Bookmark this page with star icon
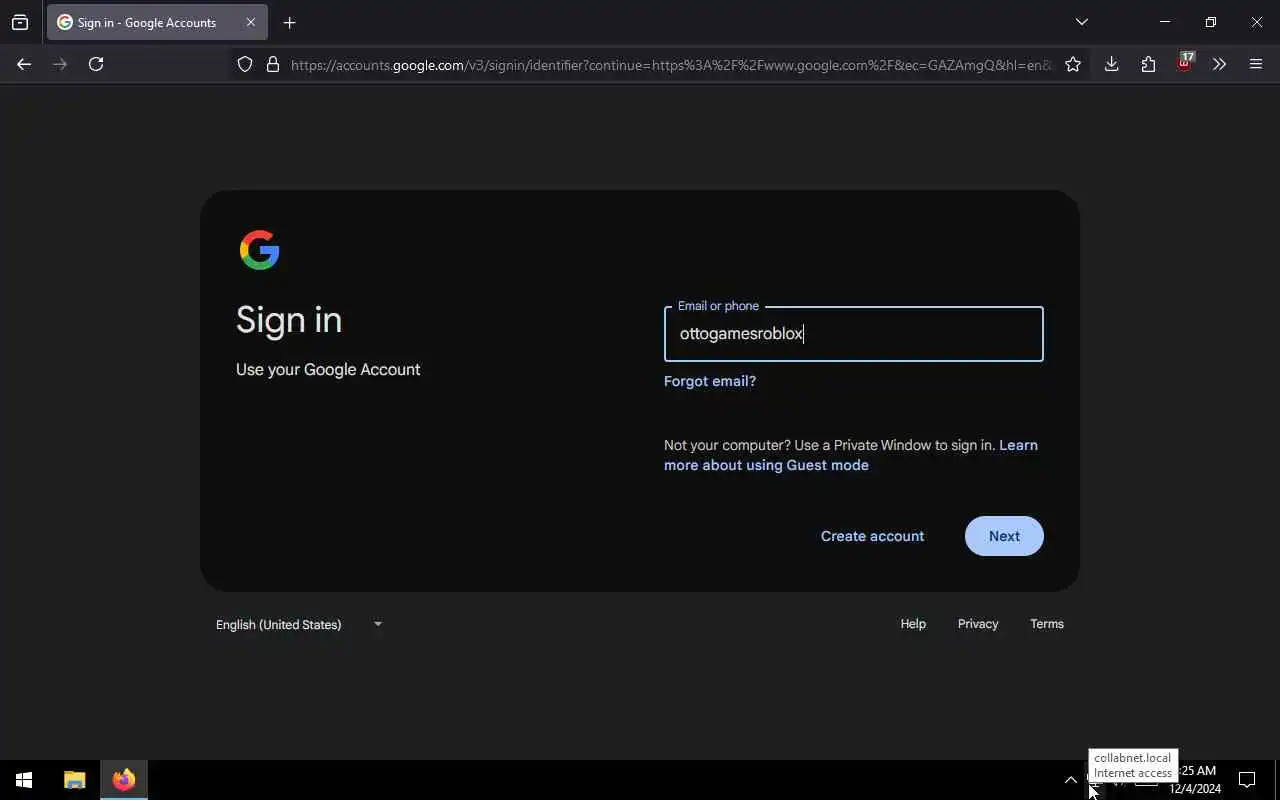The width and height of the screenshot is (1280, 800). click(x=1073, y=64)
